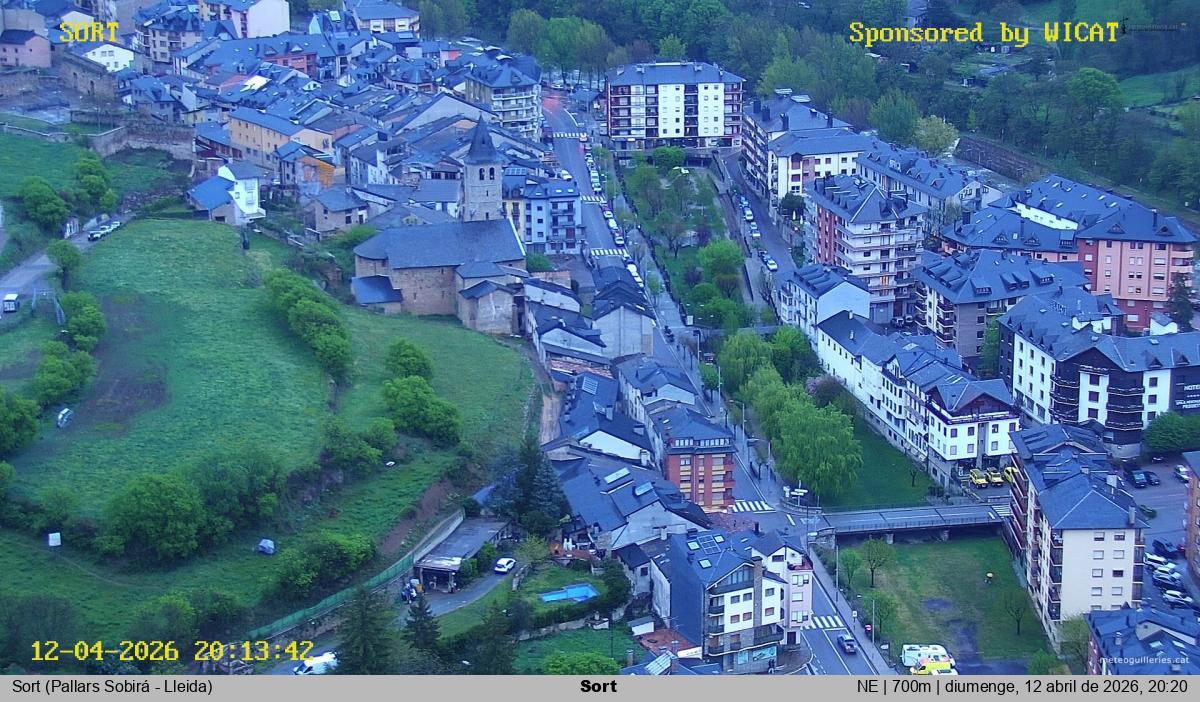Click the 'NE | 700m' date caption
This screenshot has height=702, width=1200.
tap(1021, 686)
